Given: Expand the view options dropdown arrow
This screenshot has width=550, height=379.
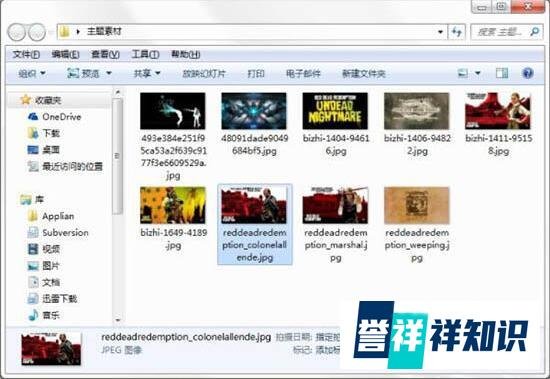Looking at the screenshot, I should 477,73.
